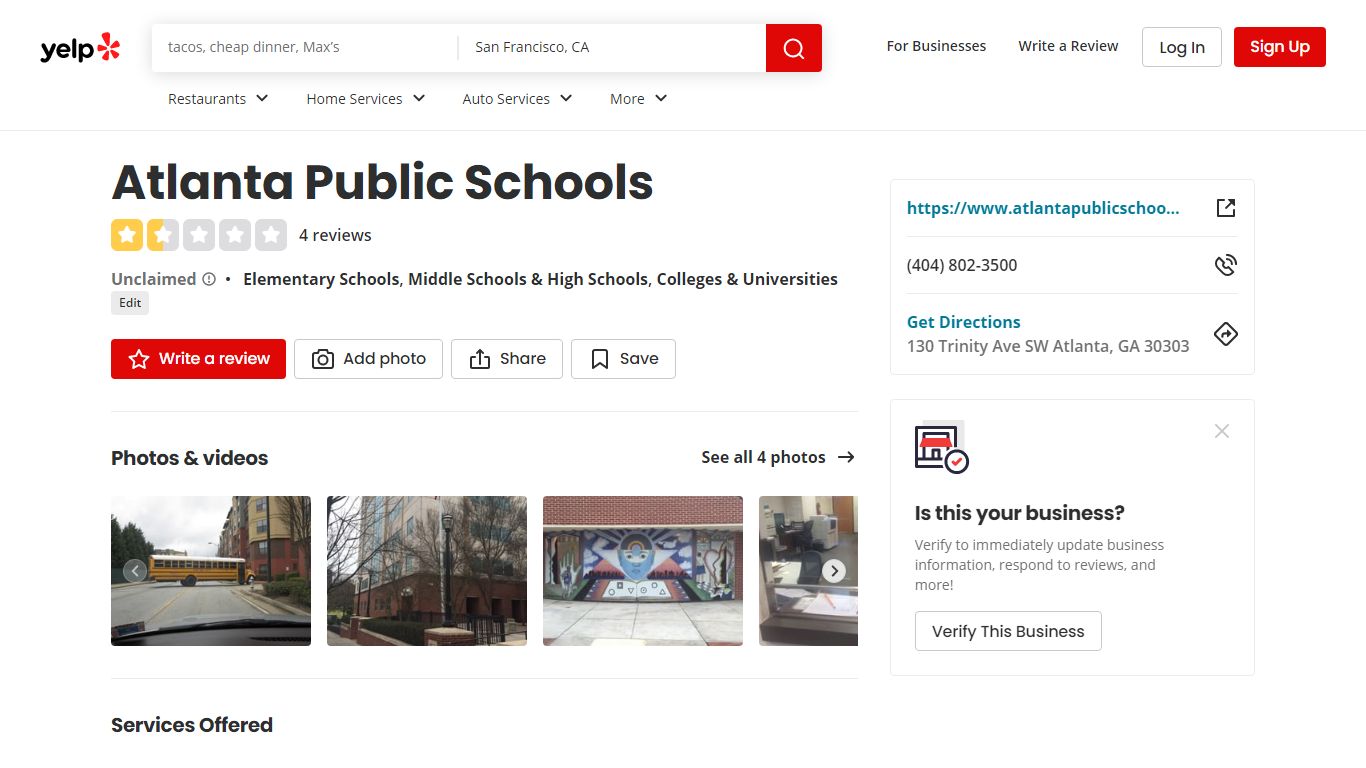Image resolution: width=1366 pixels, height=768 pixels.
Task: Open the For Businesses link
Action: pos(936,46)
